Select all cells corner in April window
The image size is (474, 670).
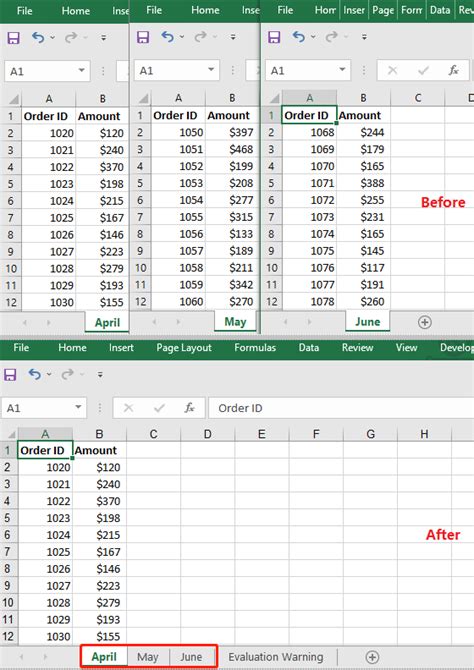(x=14, y=100)
